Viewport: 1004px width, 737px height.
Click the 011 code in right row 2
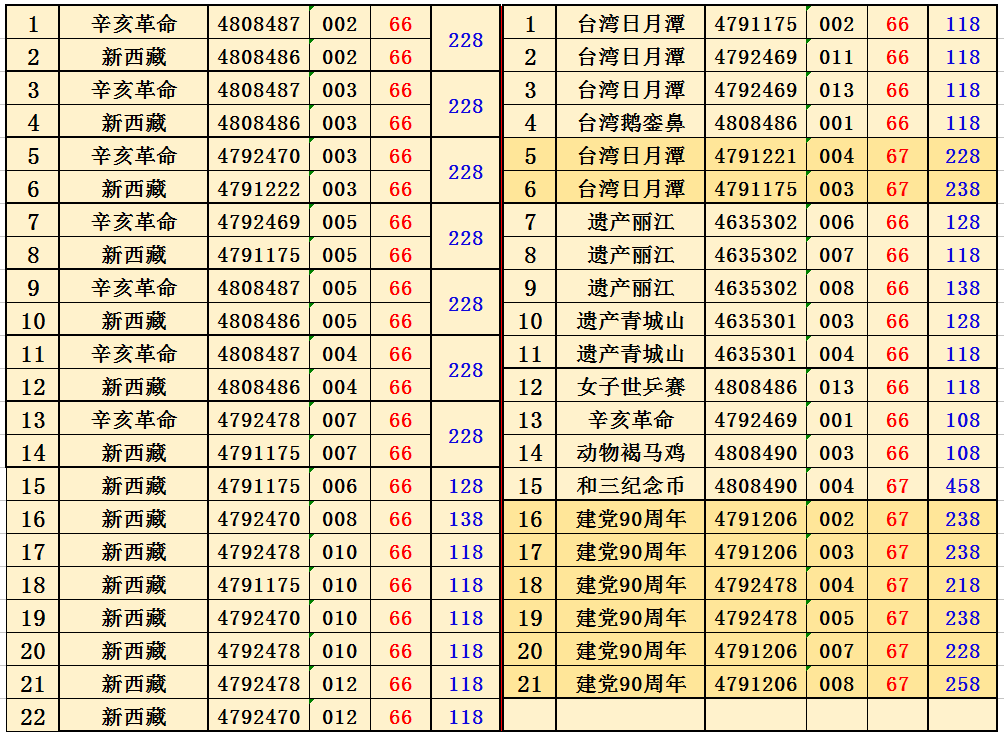pyautogui.click(x=837, y=57)
